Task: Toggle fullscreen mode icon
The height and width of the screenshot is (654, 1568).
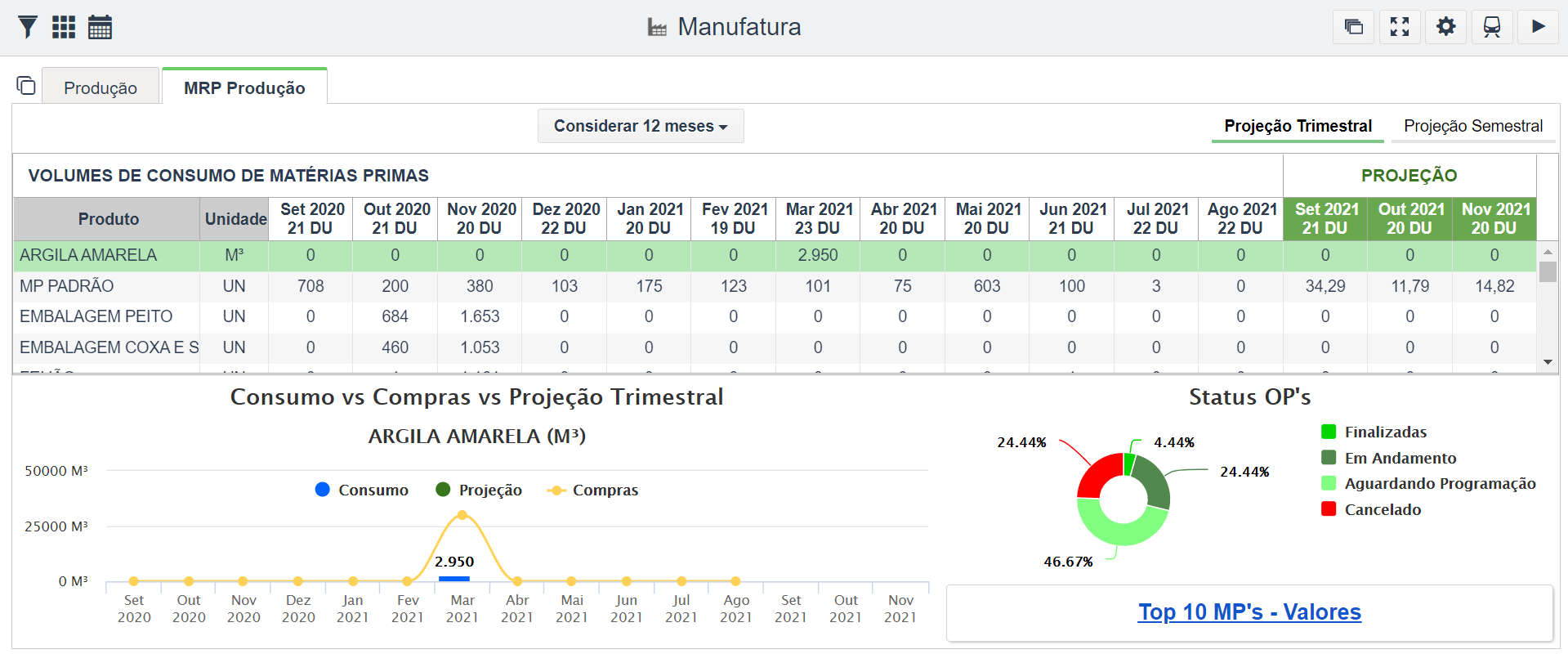Action: pos(1400,27)
